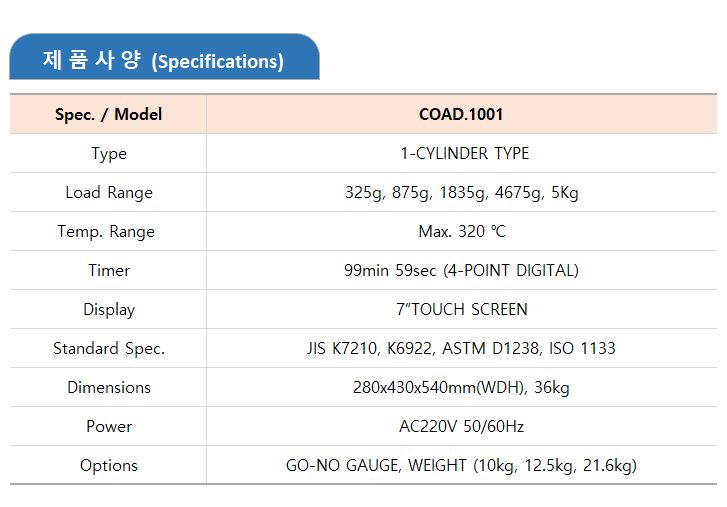Click the Spec. / Model header cell
Image resolution: width=727 pixels, height=507 pixels.
tap(108, 114)
